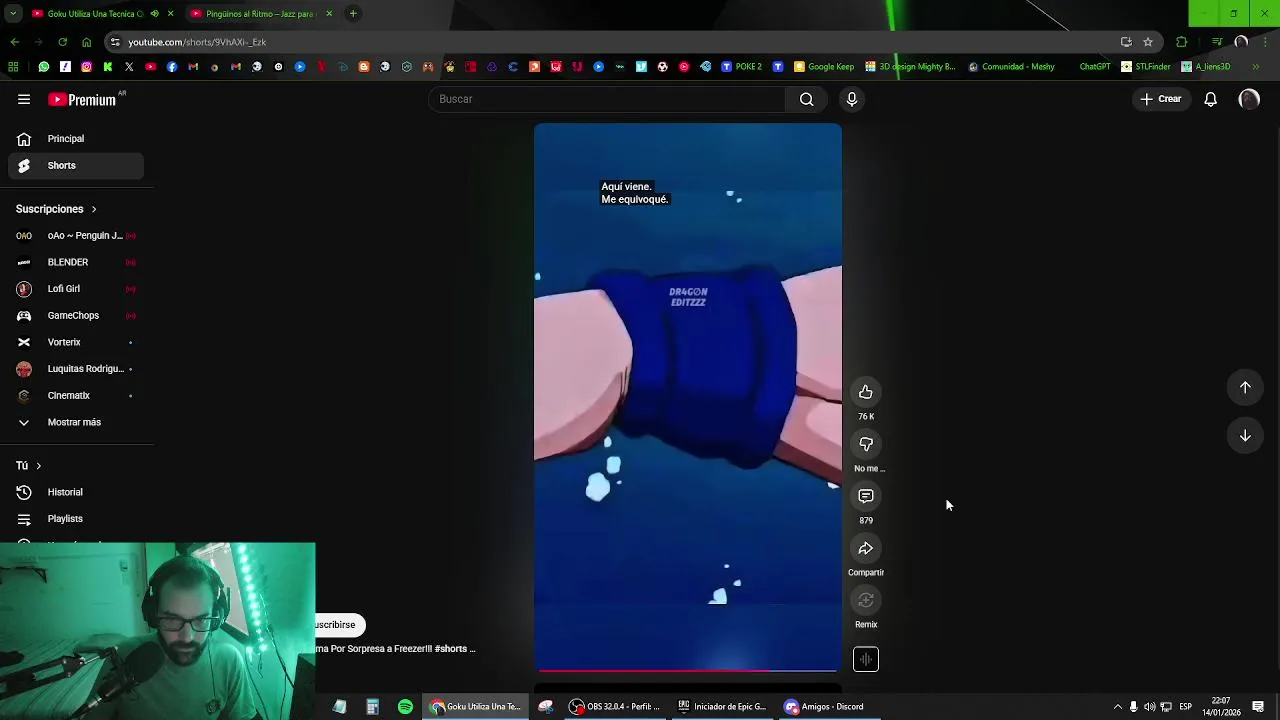Reload the page in the browser toolbar
The width and height of the screenshot is (1280, 720).
(x=62, y=42)
